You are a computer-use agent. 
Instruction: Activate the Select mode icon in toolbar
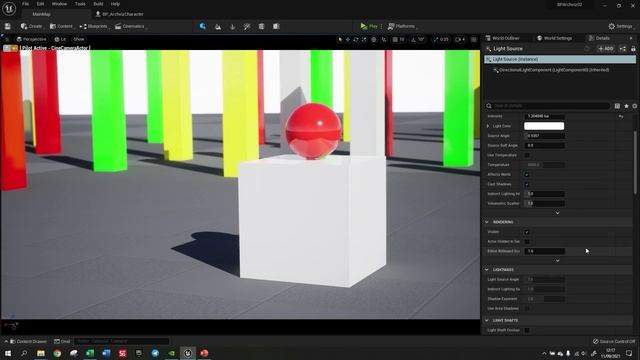click(203, 26)
